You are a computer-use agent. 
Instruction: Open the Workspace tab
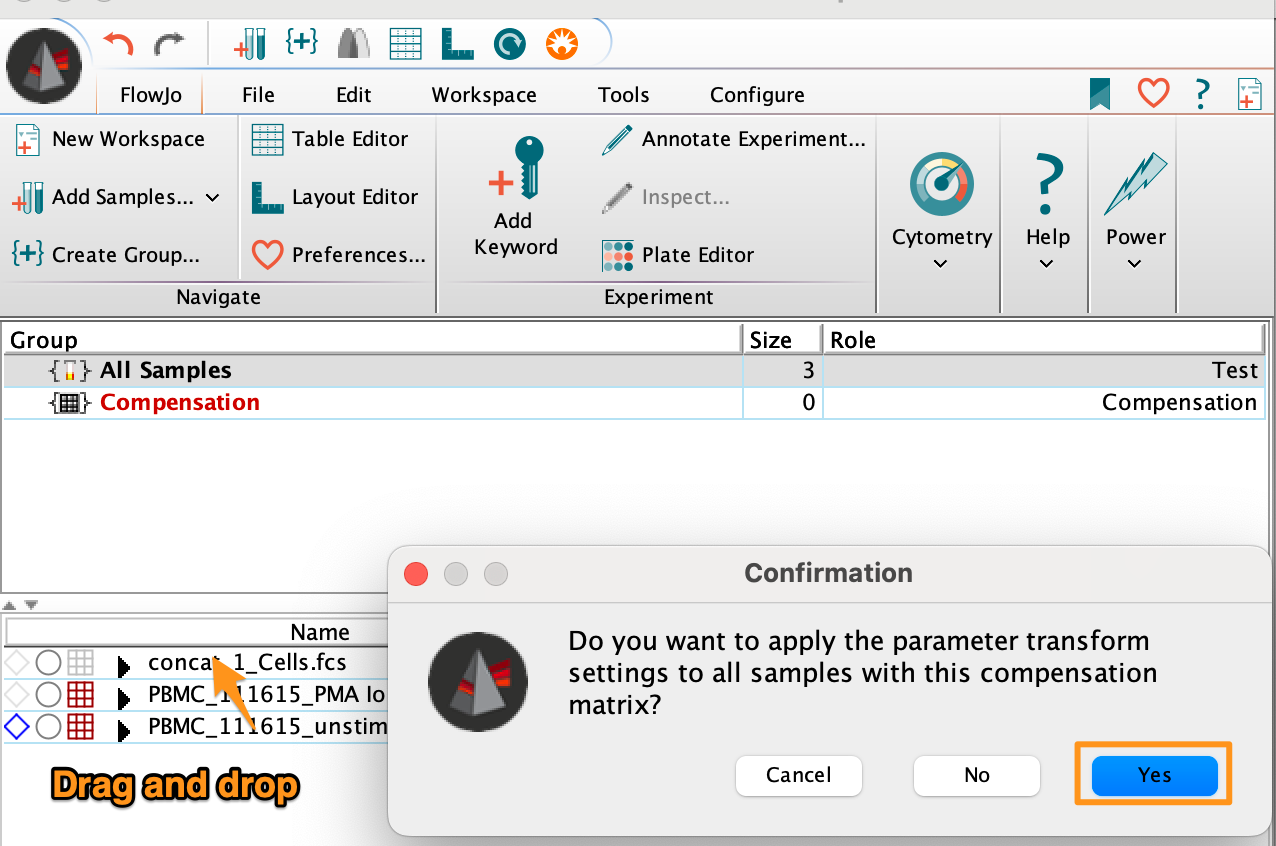(484, 95)
